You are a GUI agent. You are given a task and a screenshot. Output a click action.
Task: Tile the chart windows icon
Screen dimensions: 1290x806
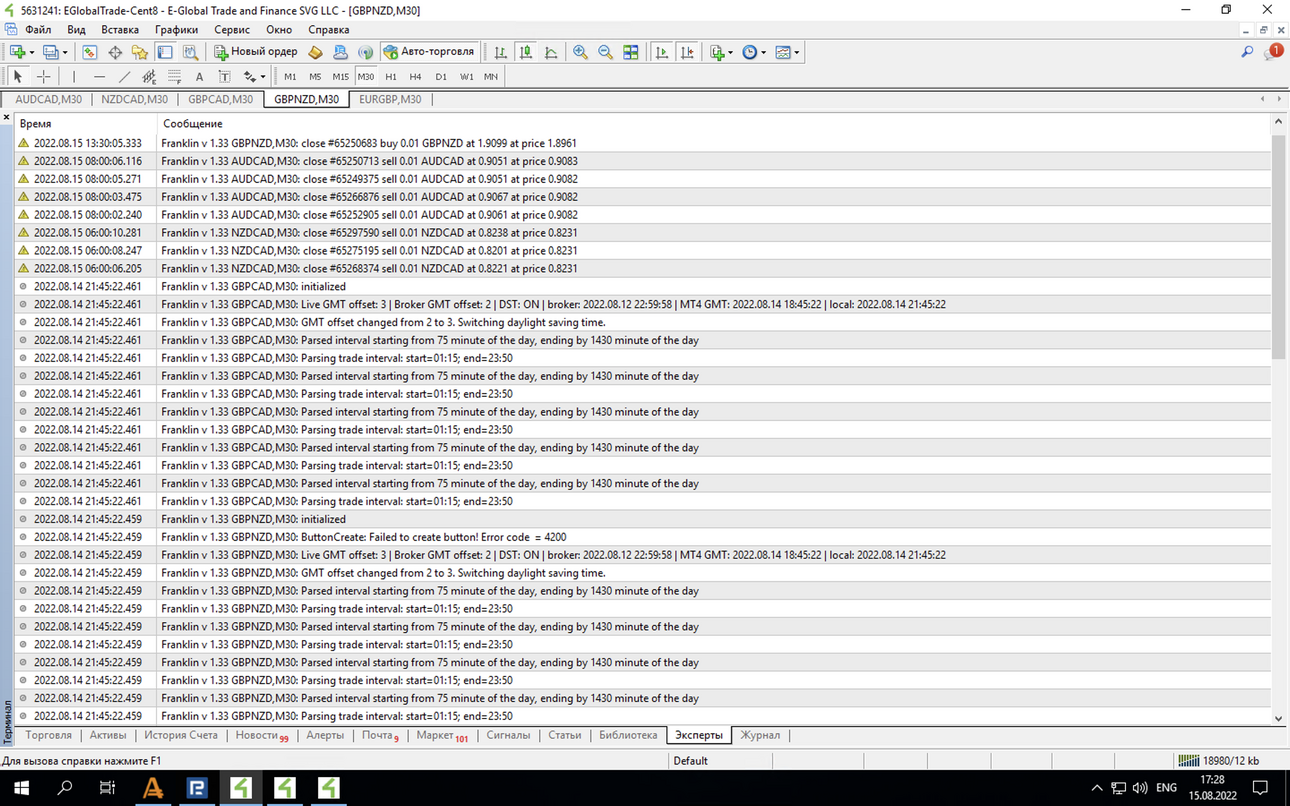coord(631,52)
